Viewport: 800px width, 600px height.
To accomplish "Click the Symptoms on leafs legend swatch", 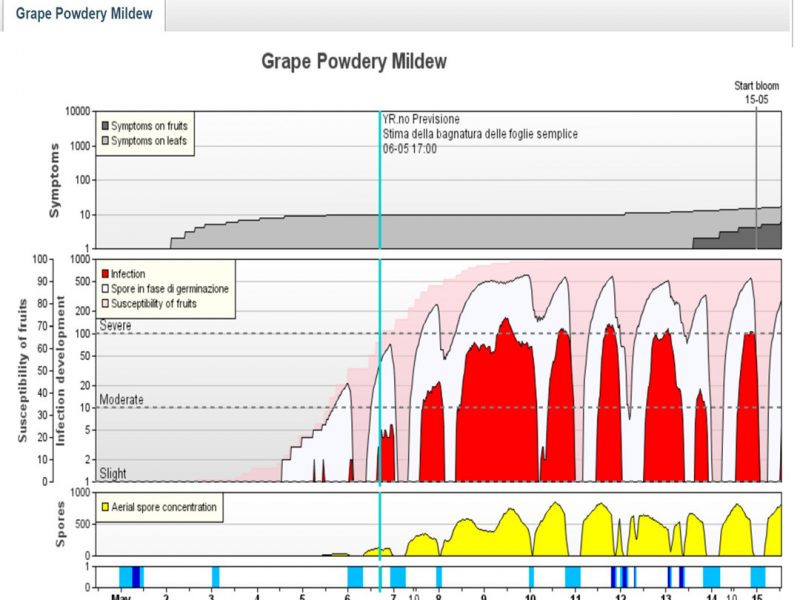I will 103,141.
